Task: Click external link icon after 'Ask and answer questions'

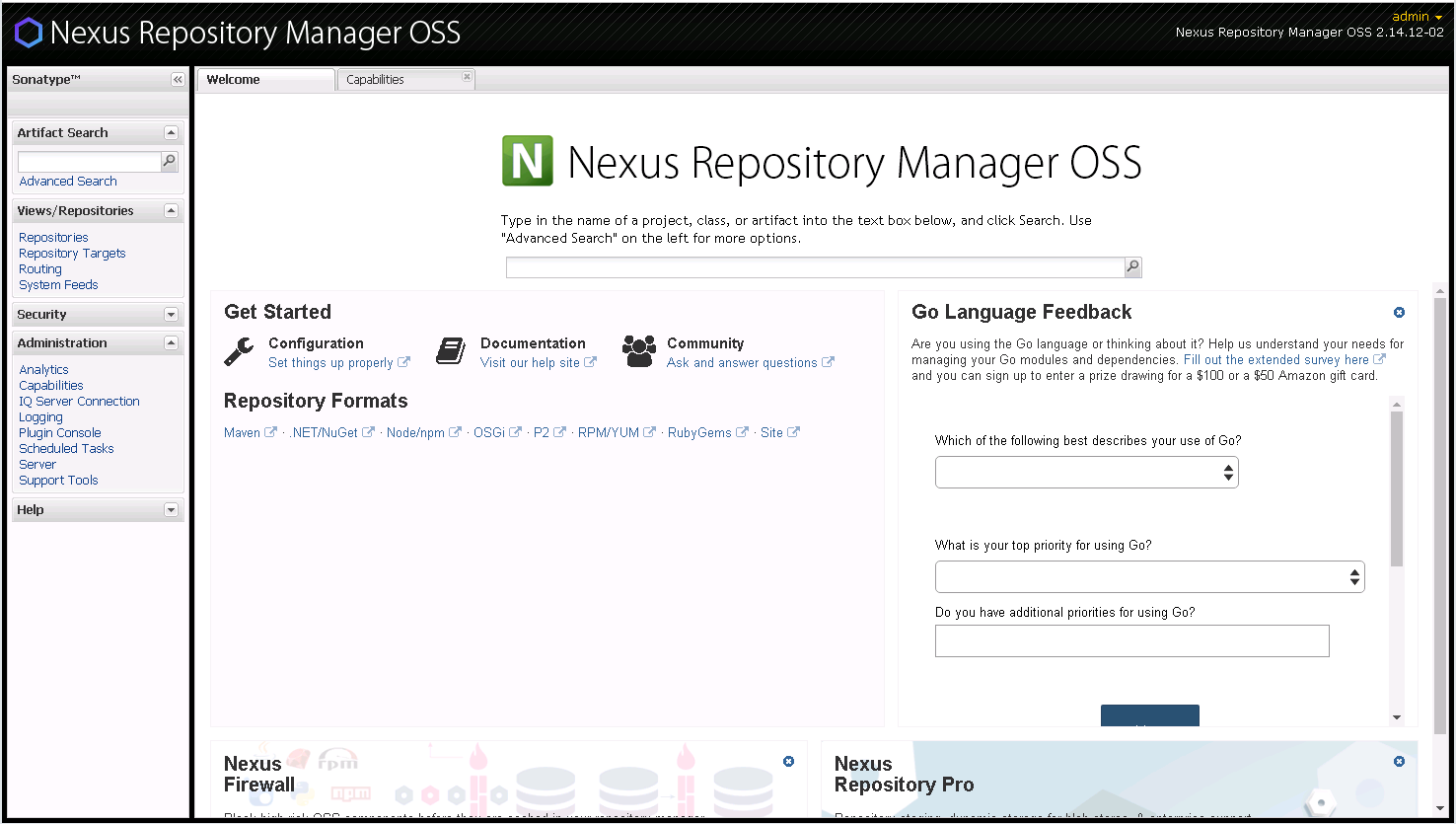Action: [x=828, y=362]
